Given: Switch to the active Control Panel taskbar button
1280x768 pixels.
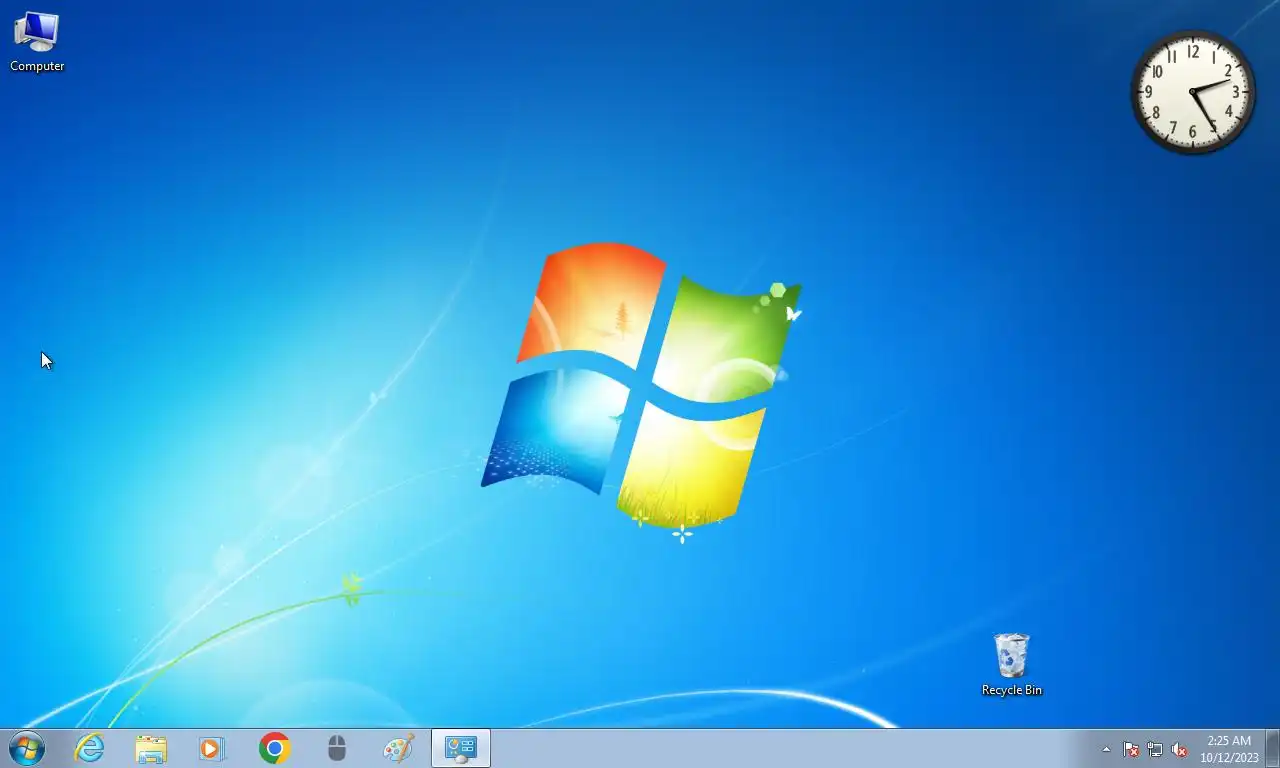Looking at the screenshot, I should [x=461, y=748].
